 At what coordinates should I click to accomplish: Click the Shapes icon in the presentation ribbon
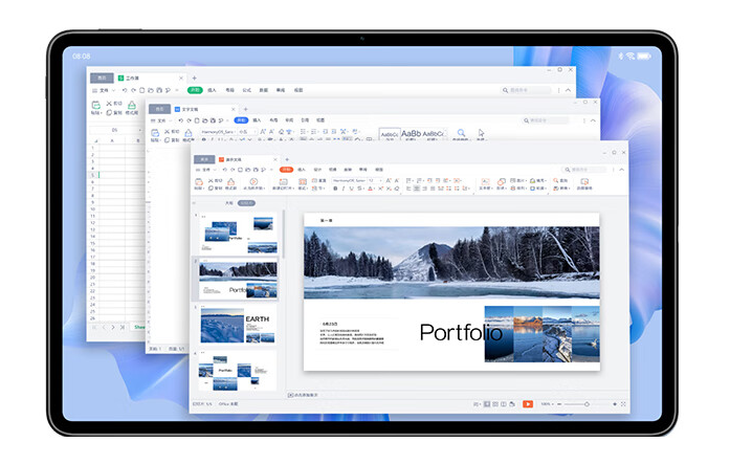pyautogui.click(x=501, y=181)
